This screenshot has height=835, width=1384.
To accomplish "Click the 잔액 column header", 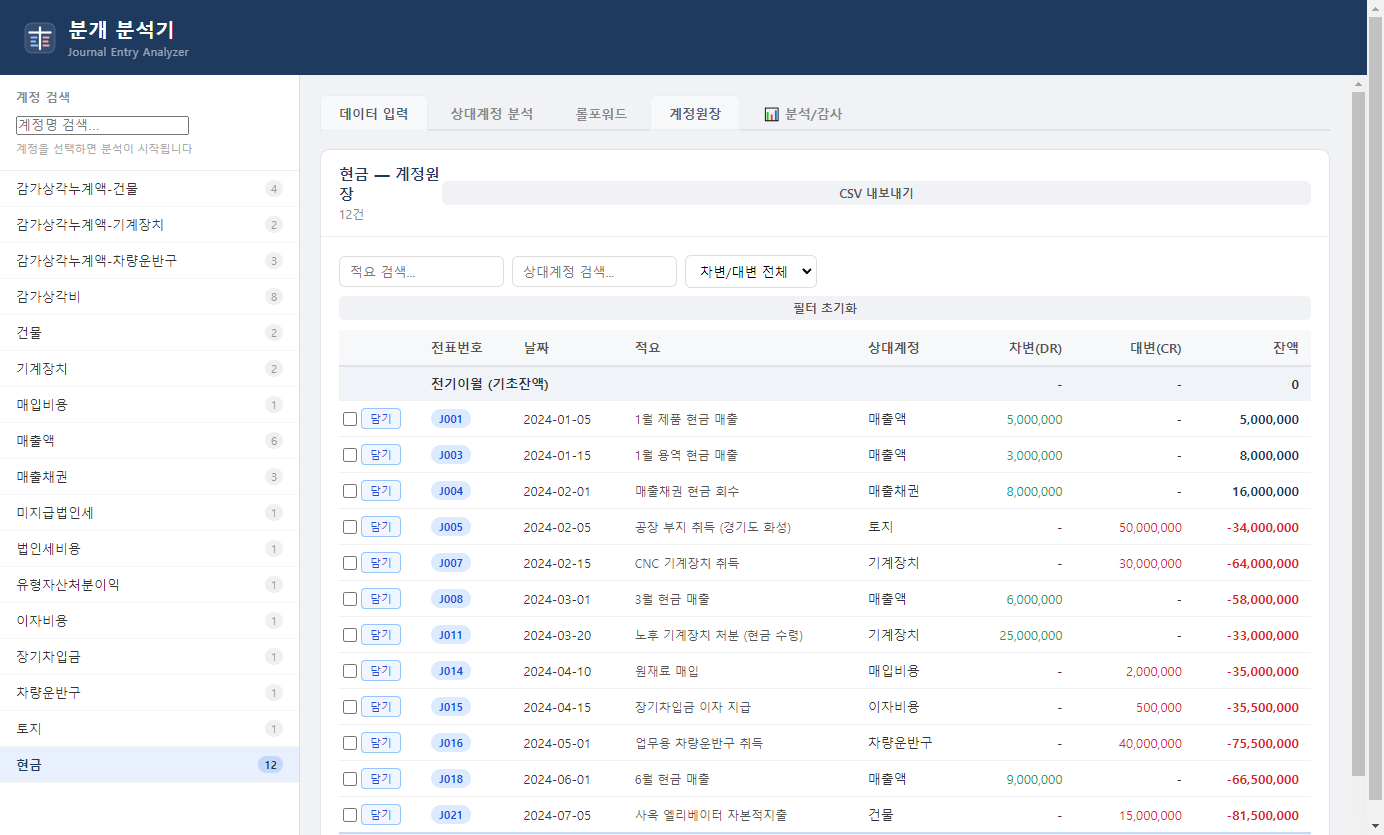I will (x=1286, y=348).
